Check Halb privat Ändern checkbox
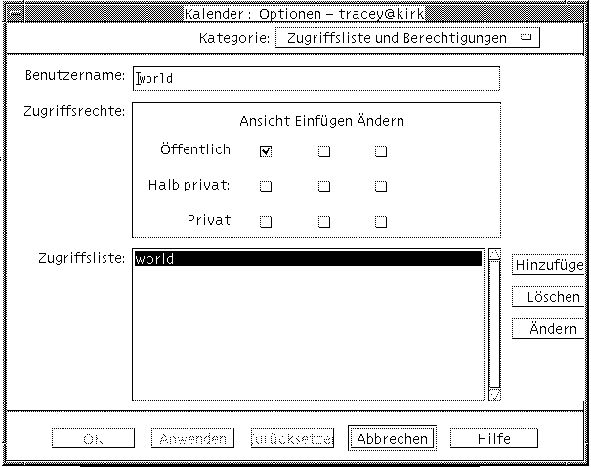 tap(381, 186)
